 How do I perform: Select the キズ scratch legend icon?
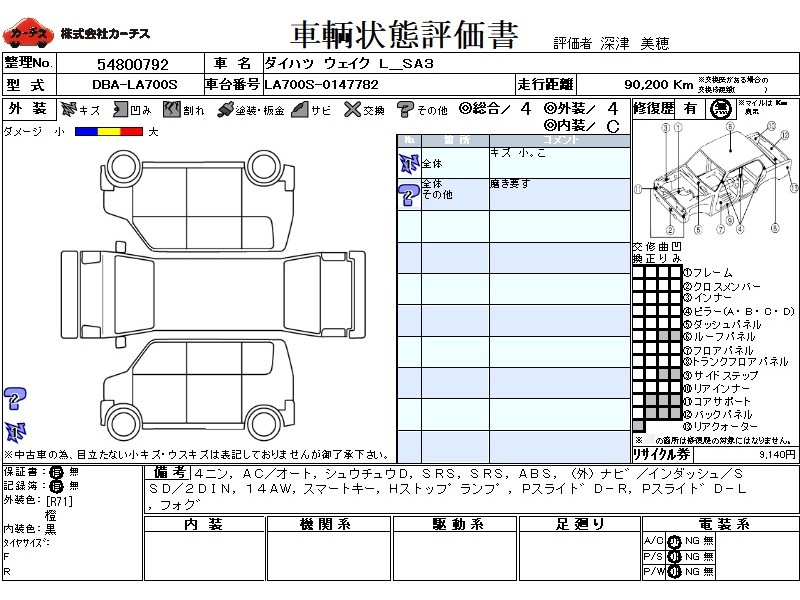coord(69,109)
